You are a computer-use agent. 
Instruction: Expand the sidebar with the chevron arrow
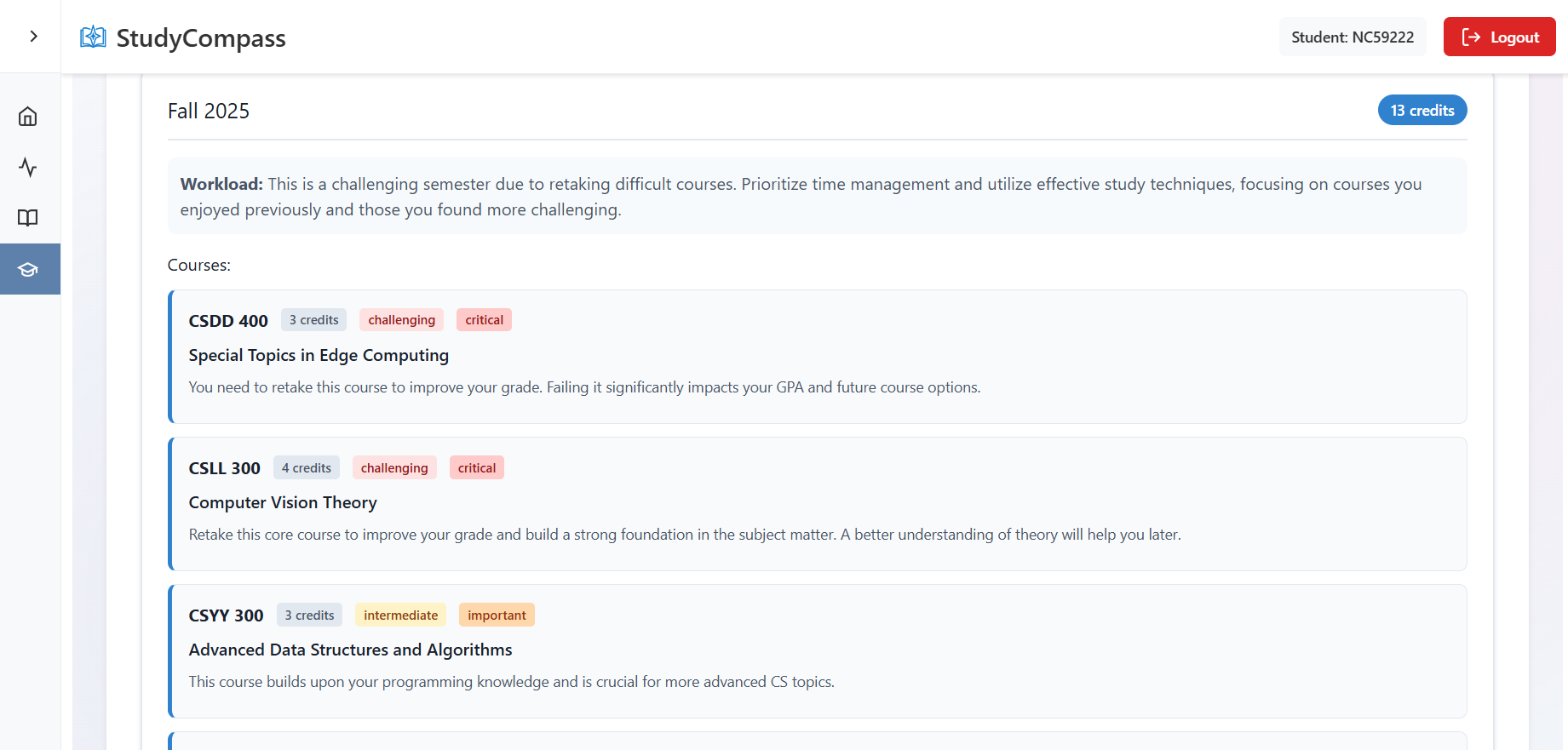click(x=33, y=37)
